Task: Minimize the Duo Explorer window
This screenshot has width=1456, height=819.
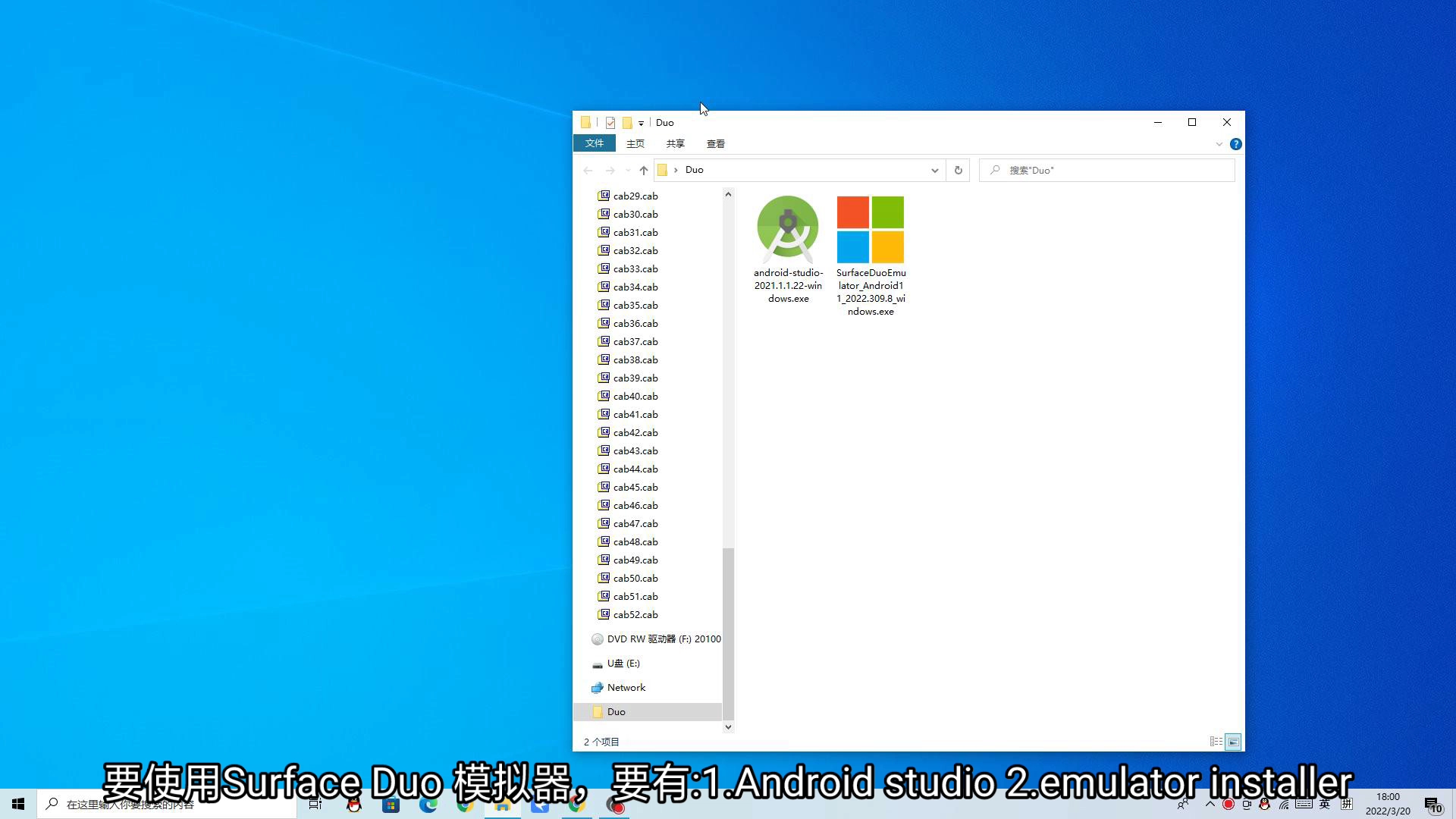Action: click(1158, 122)
